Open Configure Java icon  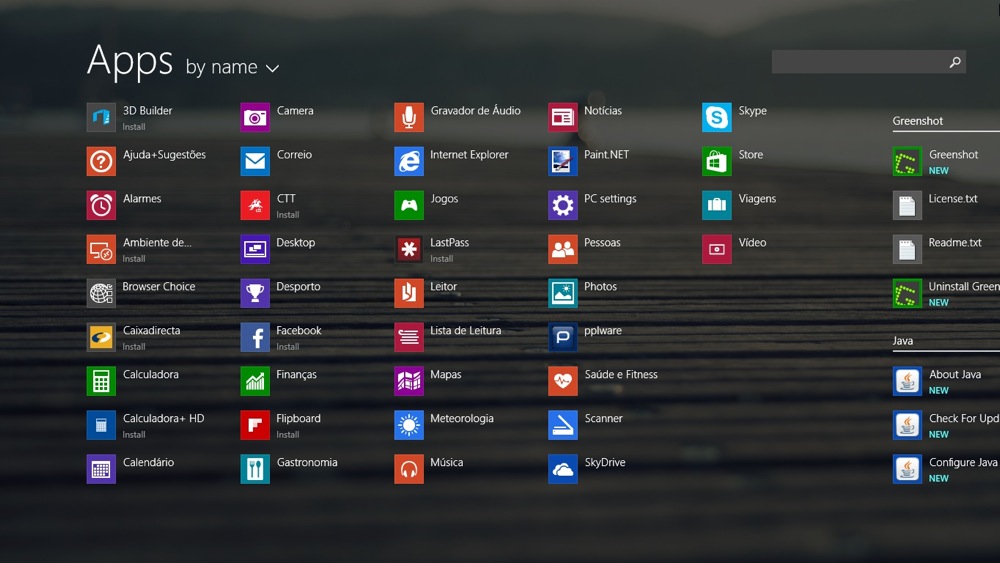tap(907, 469)
